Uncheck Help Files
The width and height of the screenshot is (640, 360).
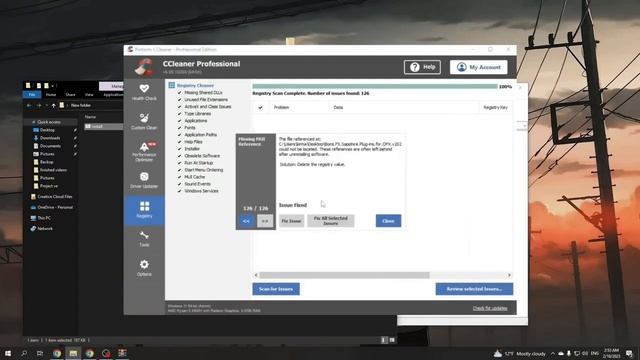coord(180,142)
